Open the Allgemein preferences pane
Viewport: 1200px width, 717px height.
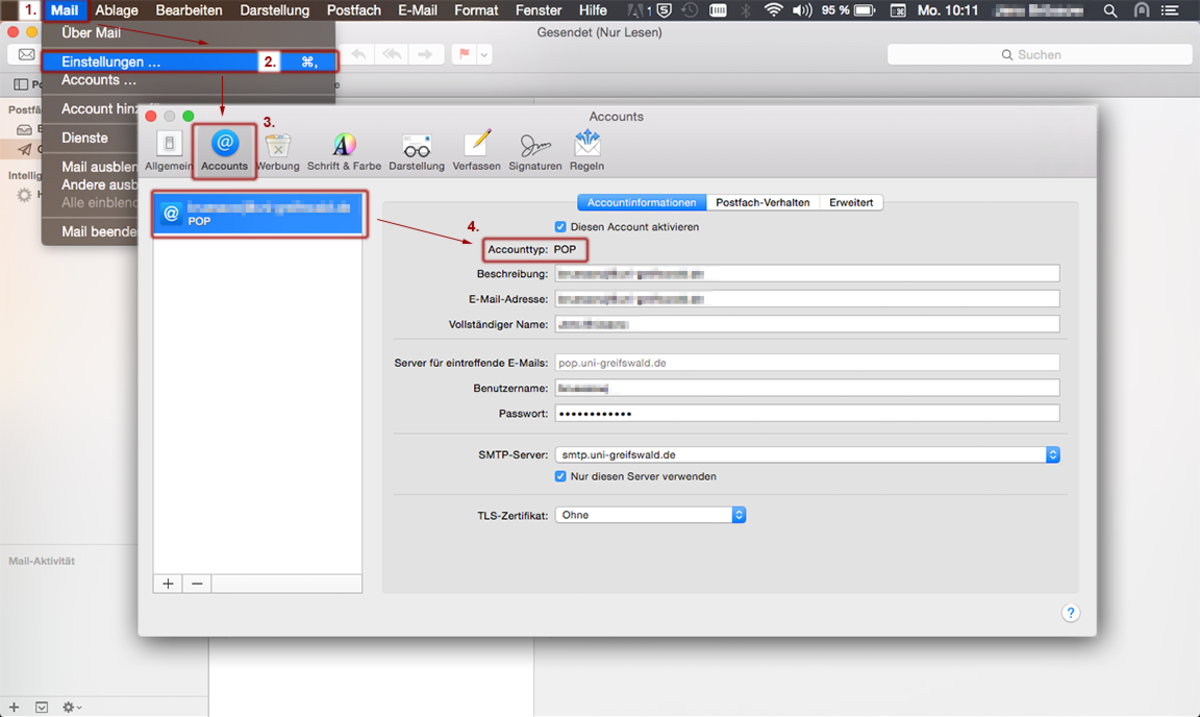point(169,150)
